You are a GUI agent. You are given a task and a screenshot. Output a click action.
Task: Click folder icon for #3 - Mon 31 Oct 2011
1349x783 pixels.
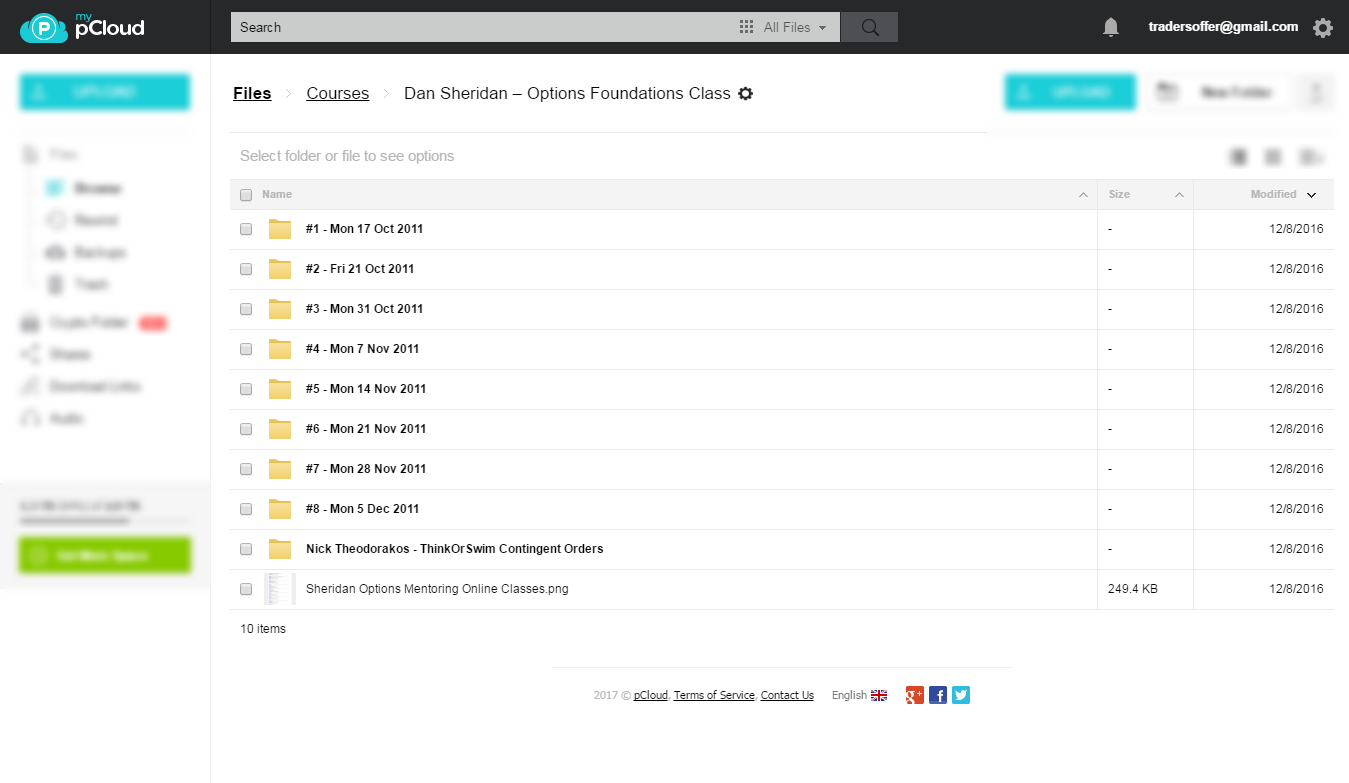[x=280, y=309]
